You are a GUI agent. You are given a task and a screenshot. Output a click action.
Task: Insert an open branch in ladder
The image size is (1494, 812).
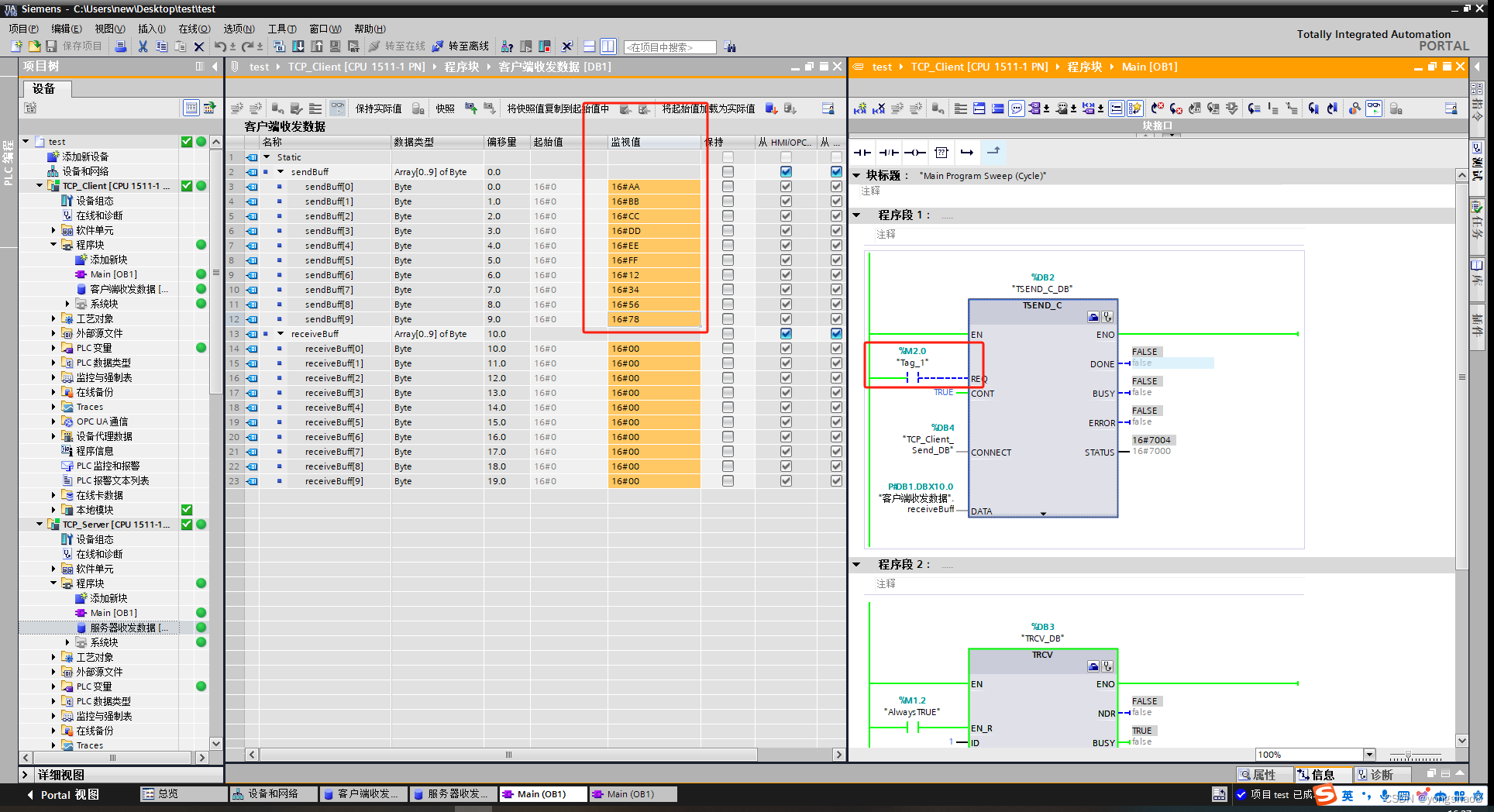(x=967, y=153)
